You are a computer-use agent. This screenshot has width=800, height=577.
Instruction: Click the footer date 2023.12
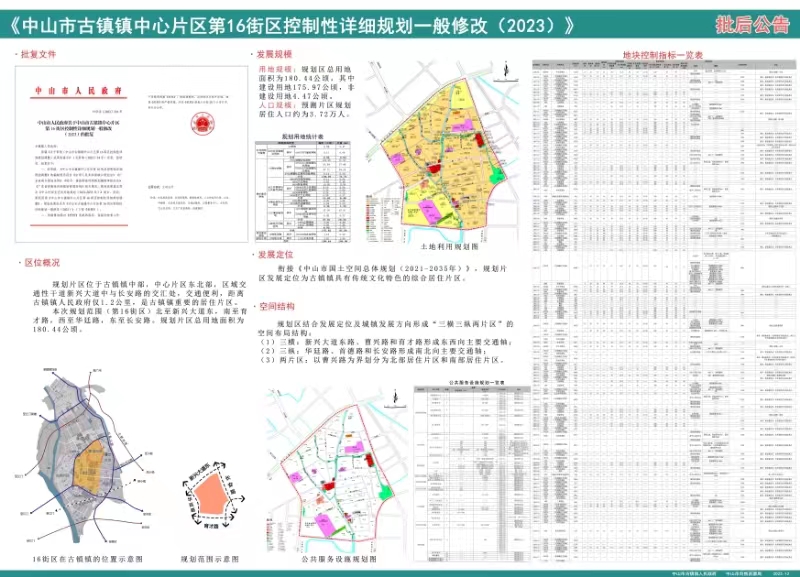(781, 573)
